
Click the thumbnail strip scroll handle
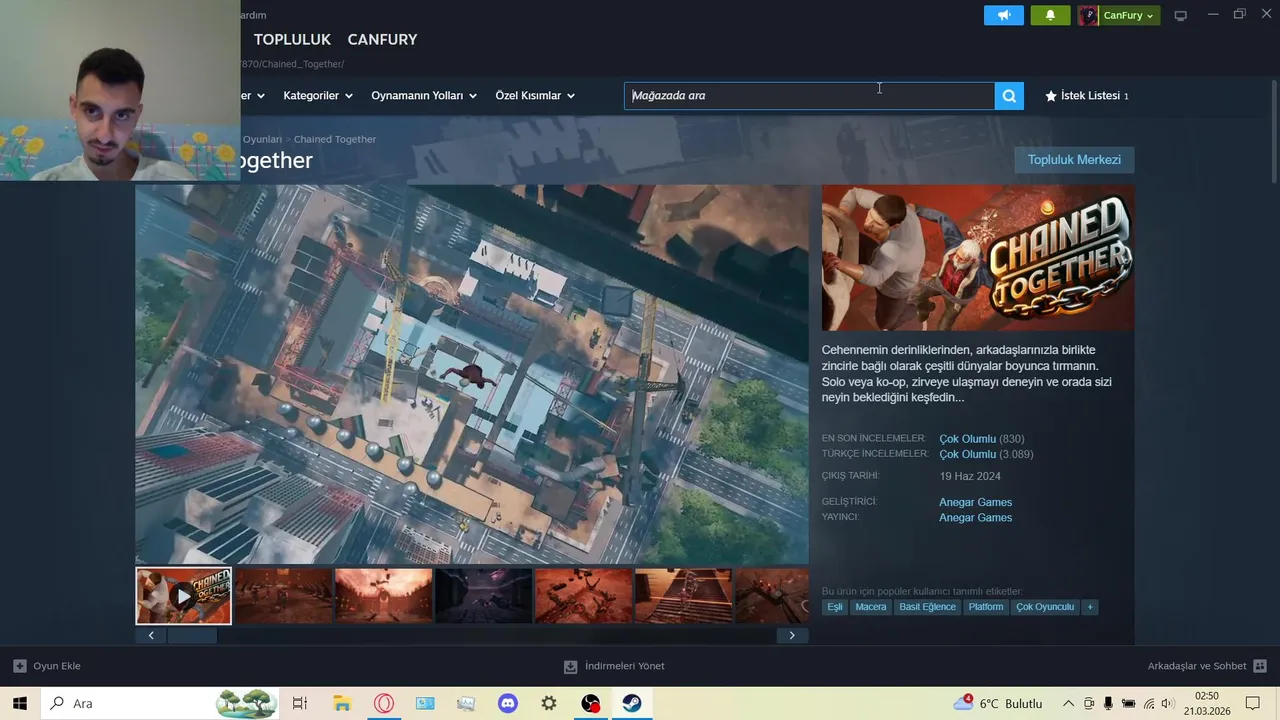click(192, 635)
